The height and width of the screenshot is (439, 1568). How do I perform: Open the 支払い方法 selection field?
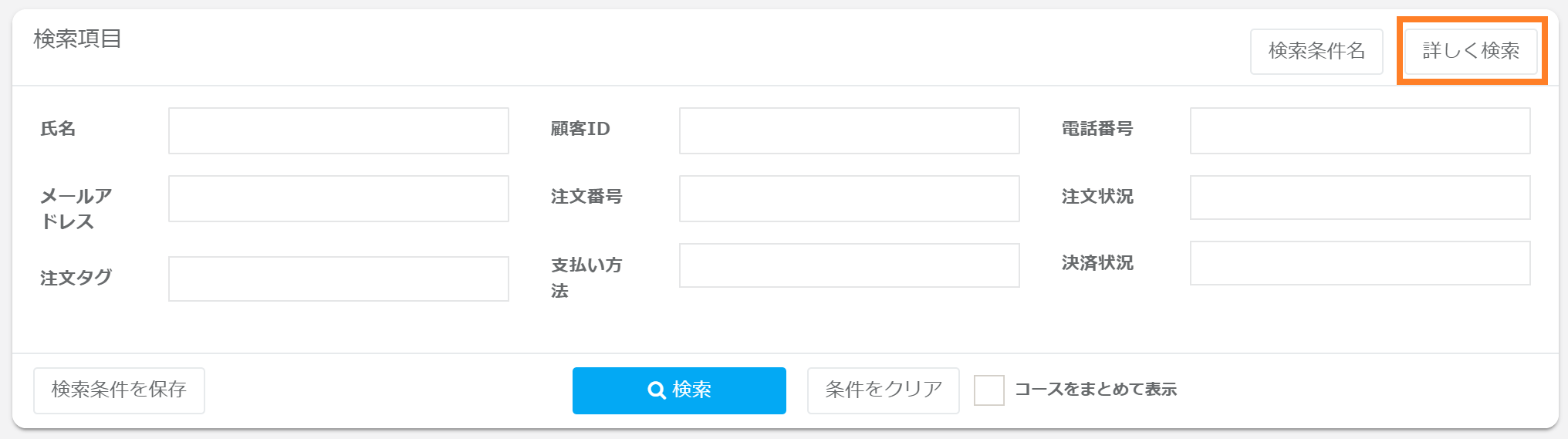click(849, 265)
